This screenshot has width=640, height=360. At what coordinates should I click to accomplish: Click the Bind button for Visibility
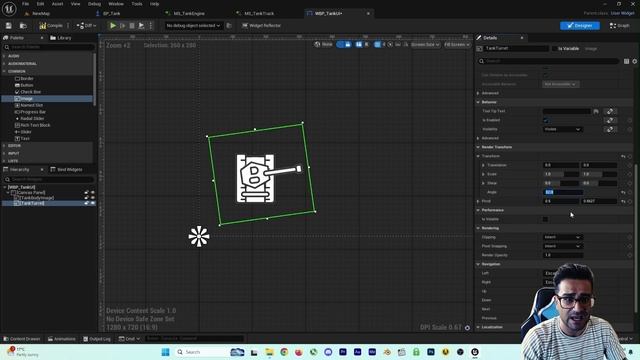point(610,129)
